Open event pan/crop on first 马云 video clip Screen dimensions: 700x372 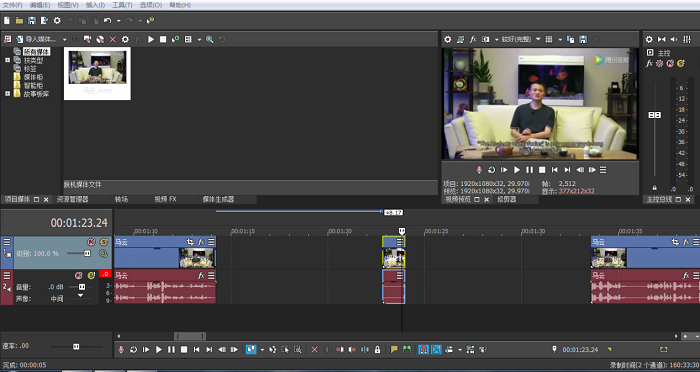coord(190,242)
